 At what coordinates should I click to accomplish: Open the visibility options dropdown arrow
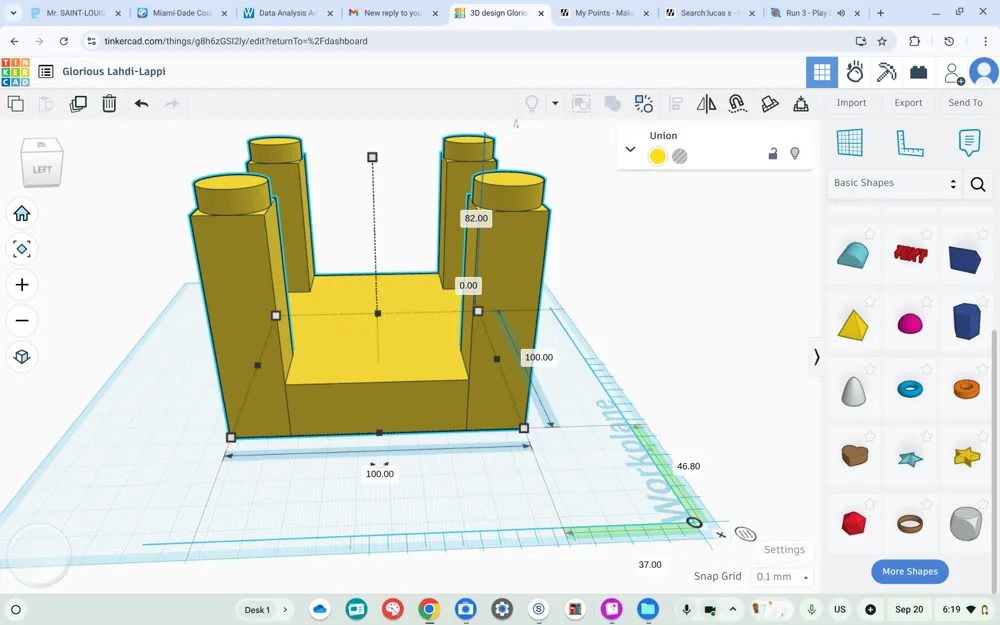(555, 103)
